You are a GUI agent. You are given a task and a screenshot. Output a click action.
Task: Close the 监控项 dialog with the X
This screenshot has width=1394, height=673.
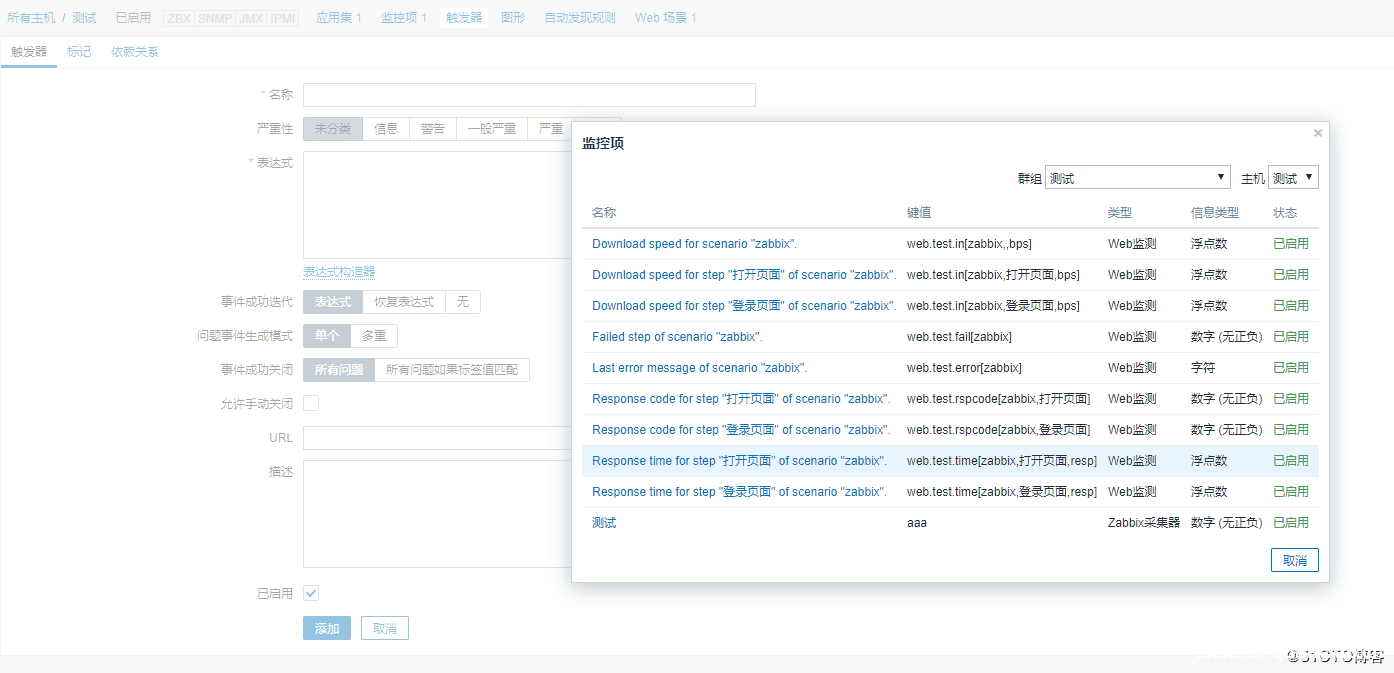[1318, 133]
